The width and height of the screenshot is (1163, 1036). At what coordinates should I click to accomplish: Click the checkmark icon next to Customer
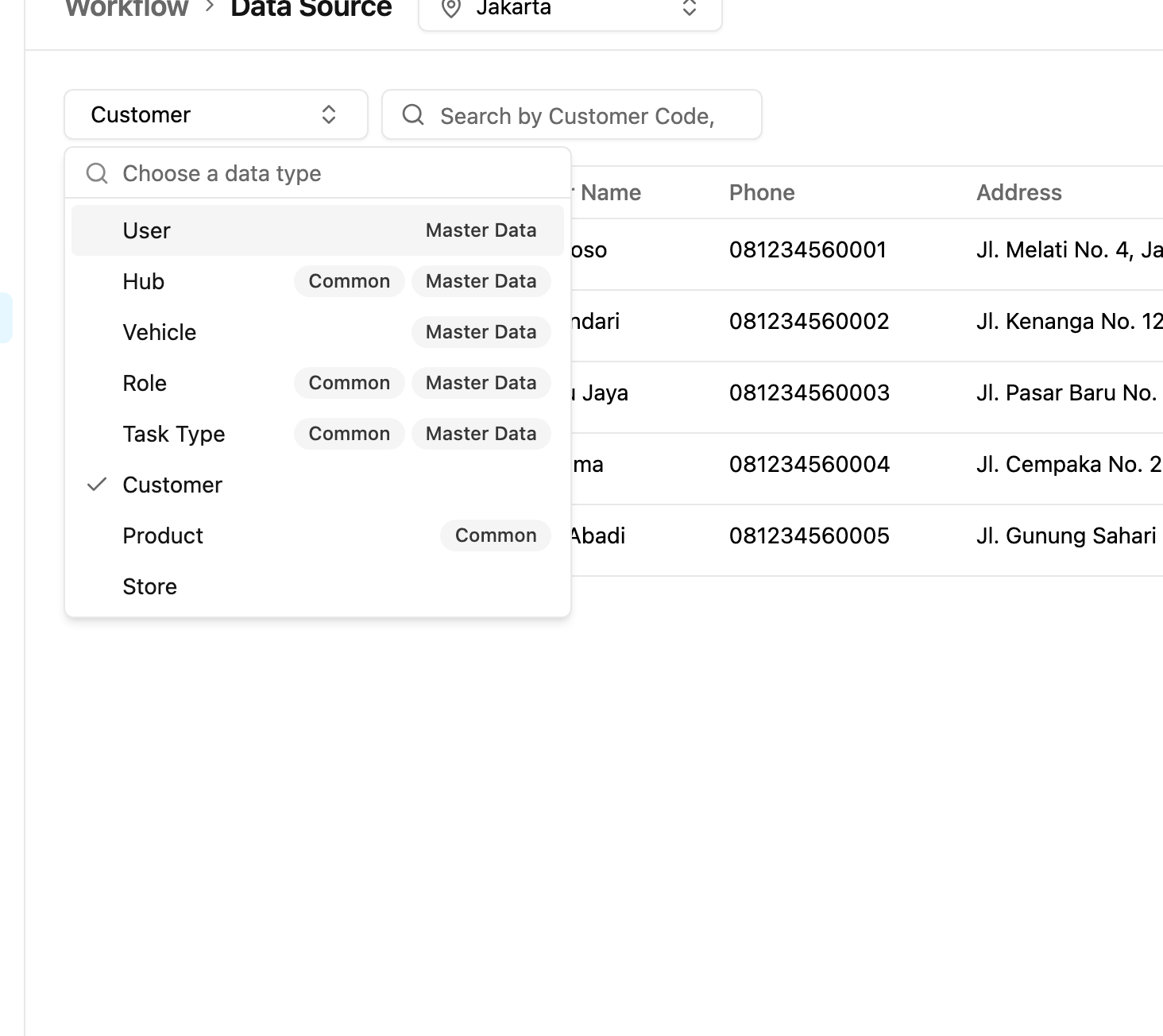coord(97,484)
